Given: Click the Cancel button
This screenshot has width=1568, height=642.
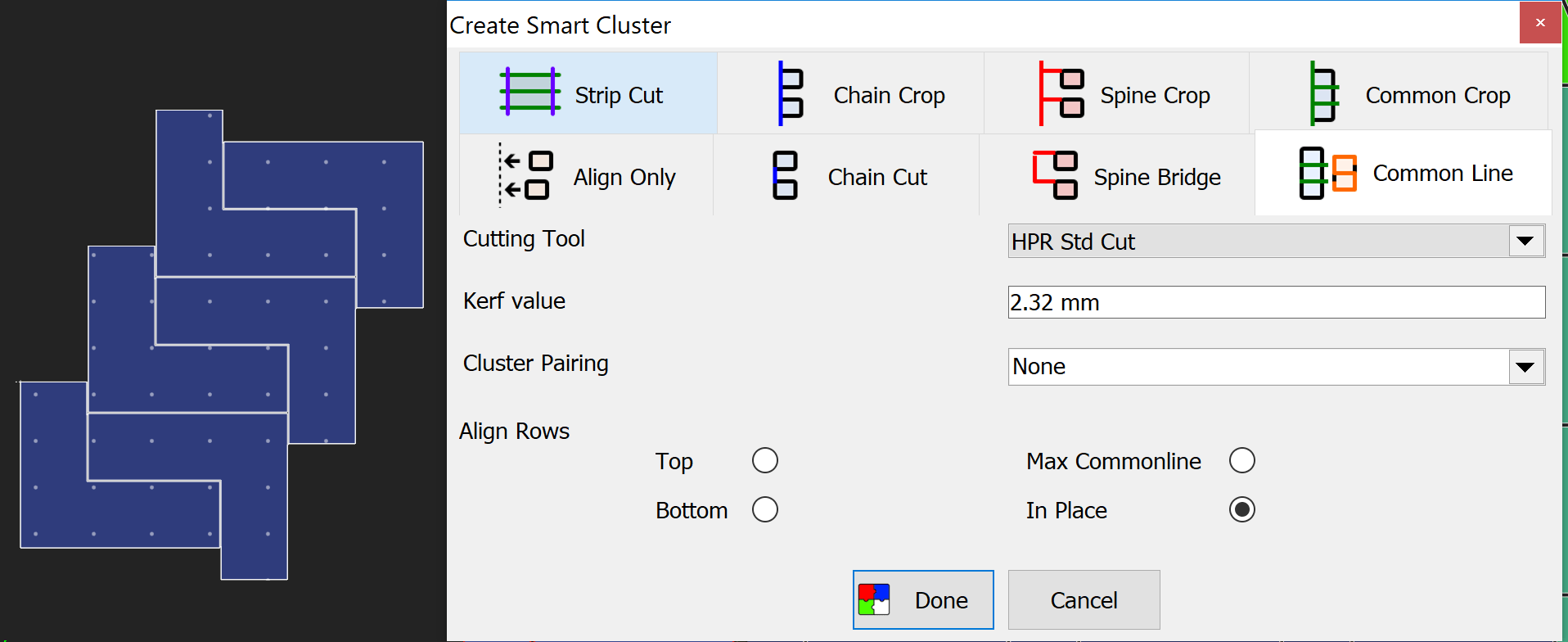Looking at the screenshot, I should [1084, 600].
